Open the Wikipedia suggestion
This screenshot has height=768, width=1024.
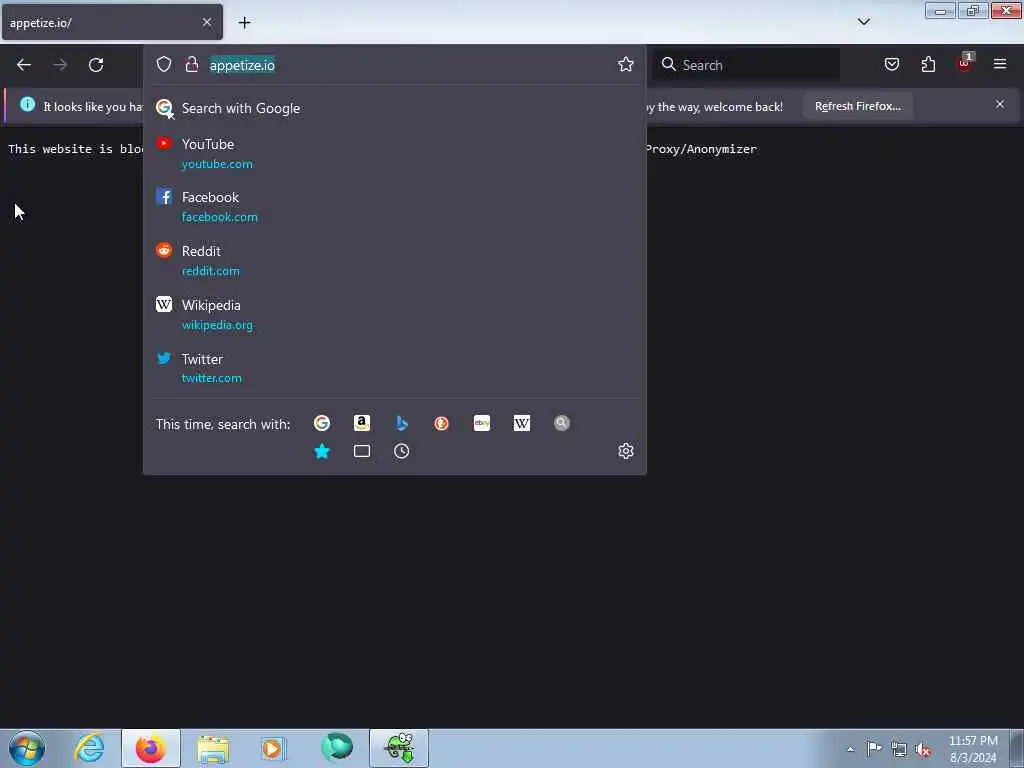(394, 315)
